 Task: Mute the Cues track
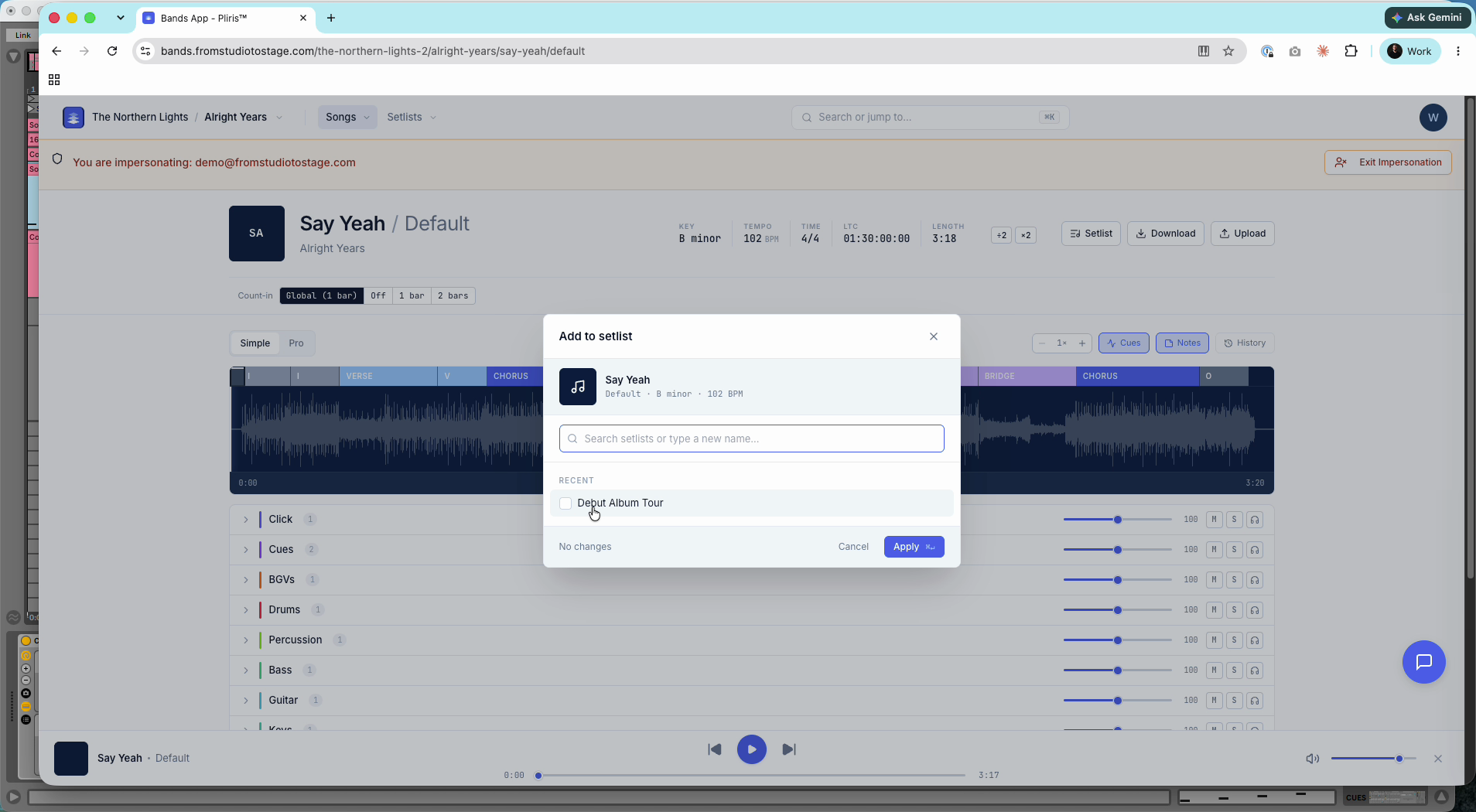(1214, 550)
